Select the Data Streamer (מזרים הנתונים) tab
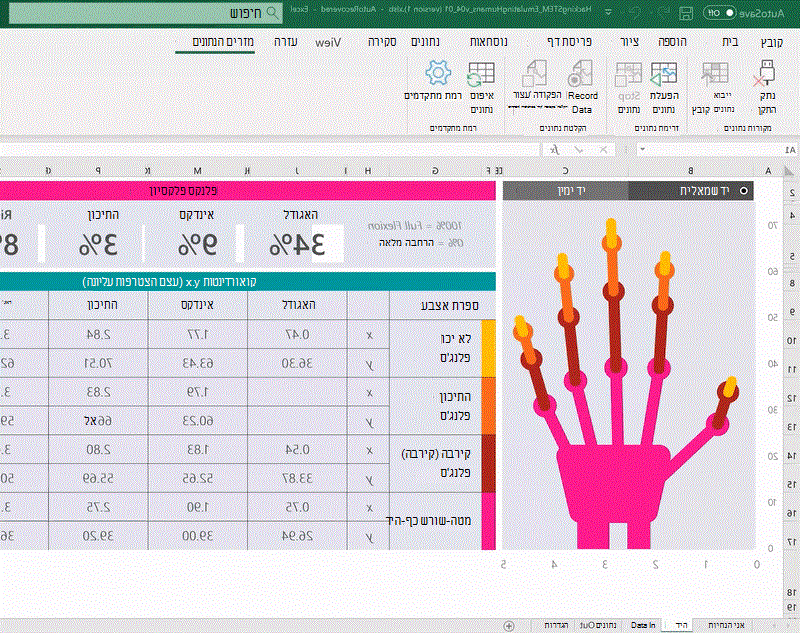The height and width of the screenshot is (633, 800). coord(223,42)
